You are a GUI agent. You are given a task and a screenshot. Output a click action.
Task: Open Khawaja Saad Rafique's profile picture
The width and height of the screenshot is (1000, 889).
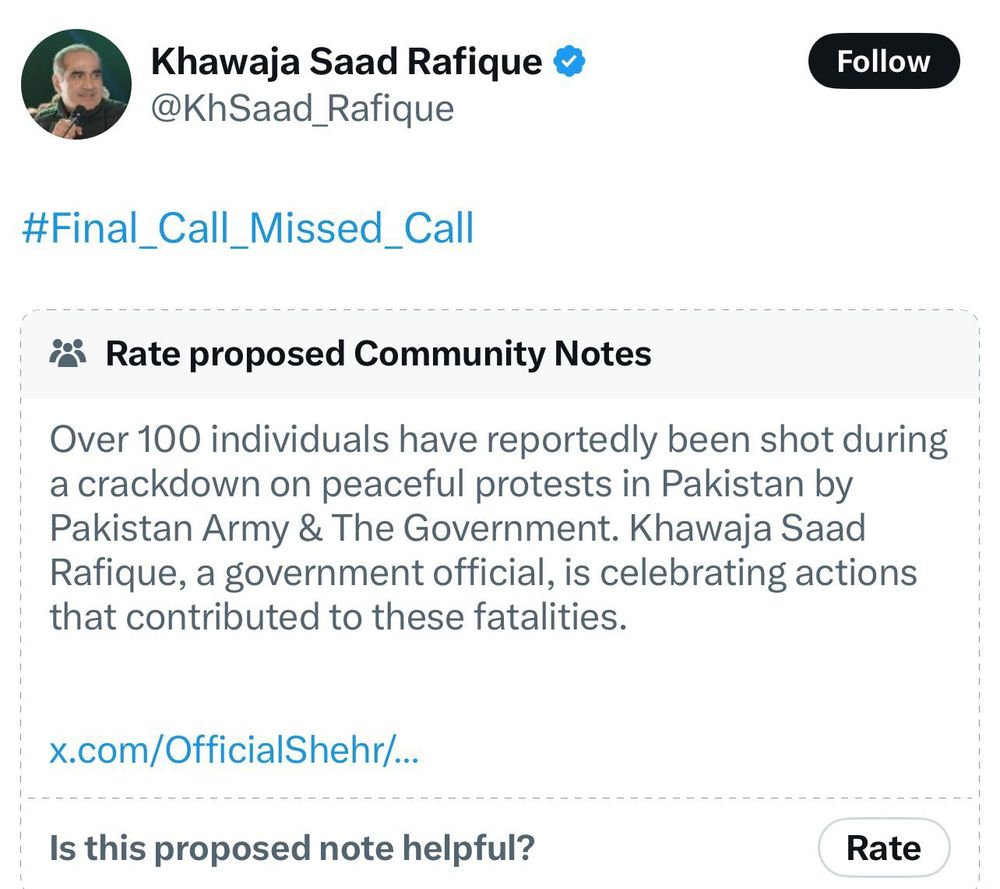point(76,84)
